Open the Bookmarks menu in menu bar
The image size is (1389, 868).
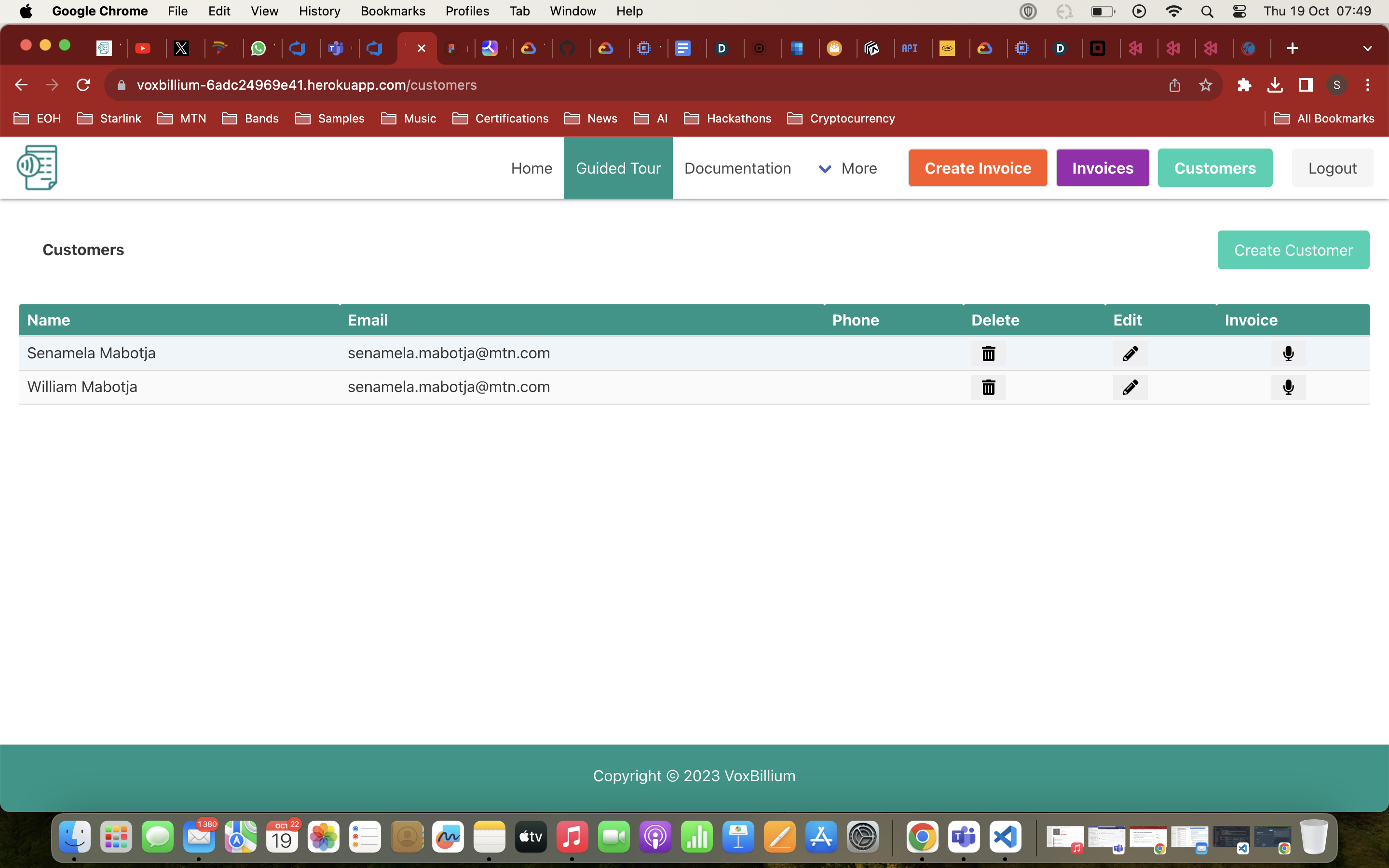point(393,11)
